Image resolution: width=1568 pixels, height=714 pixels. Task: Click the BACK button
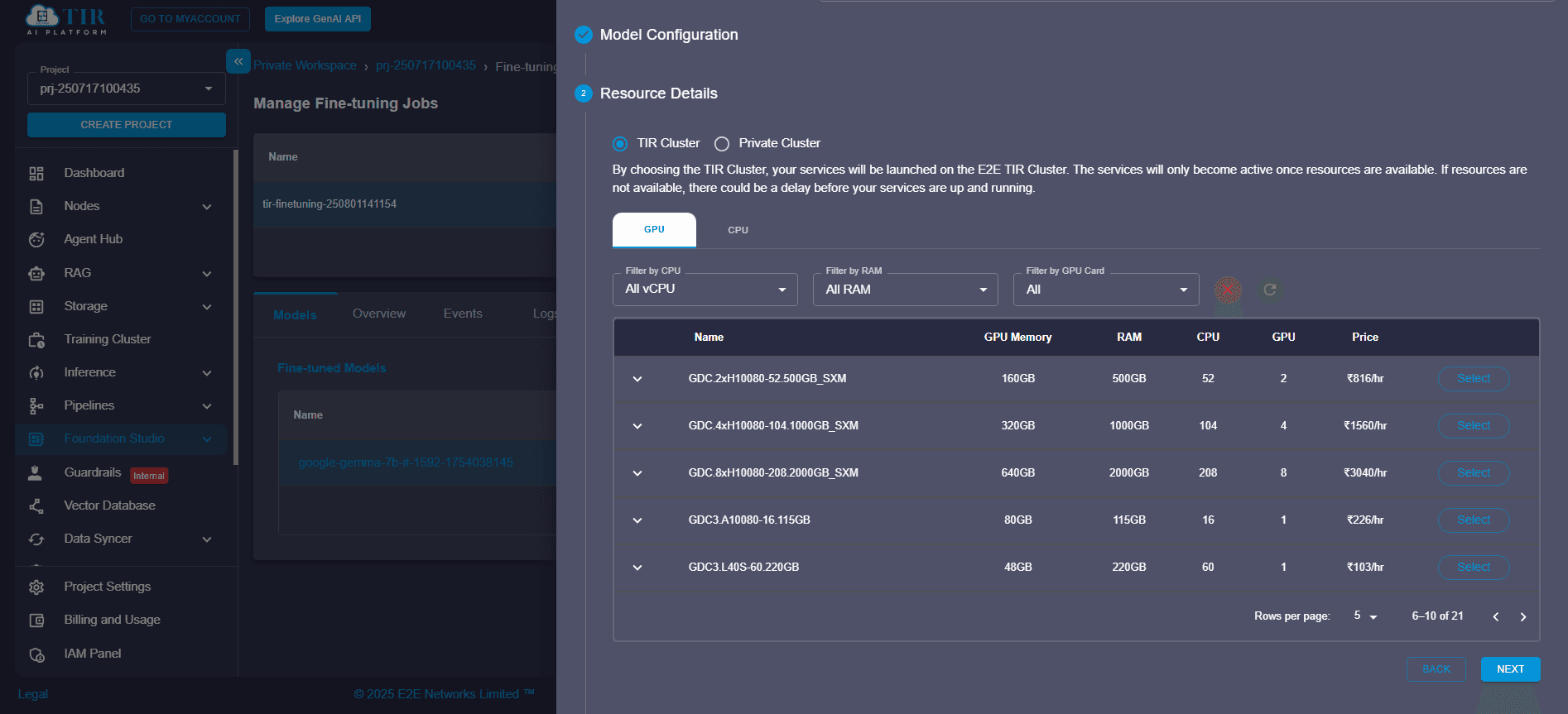tap(1436, 669)
